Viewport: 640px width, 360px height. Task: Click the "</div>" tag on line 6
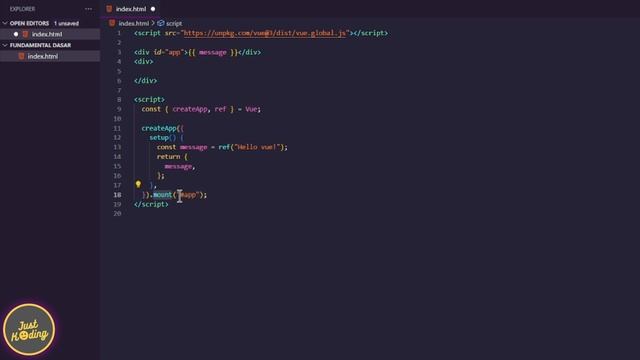click(145, 81)
